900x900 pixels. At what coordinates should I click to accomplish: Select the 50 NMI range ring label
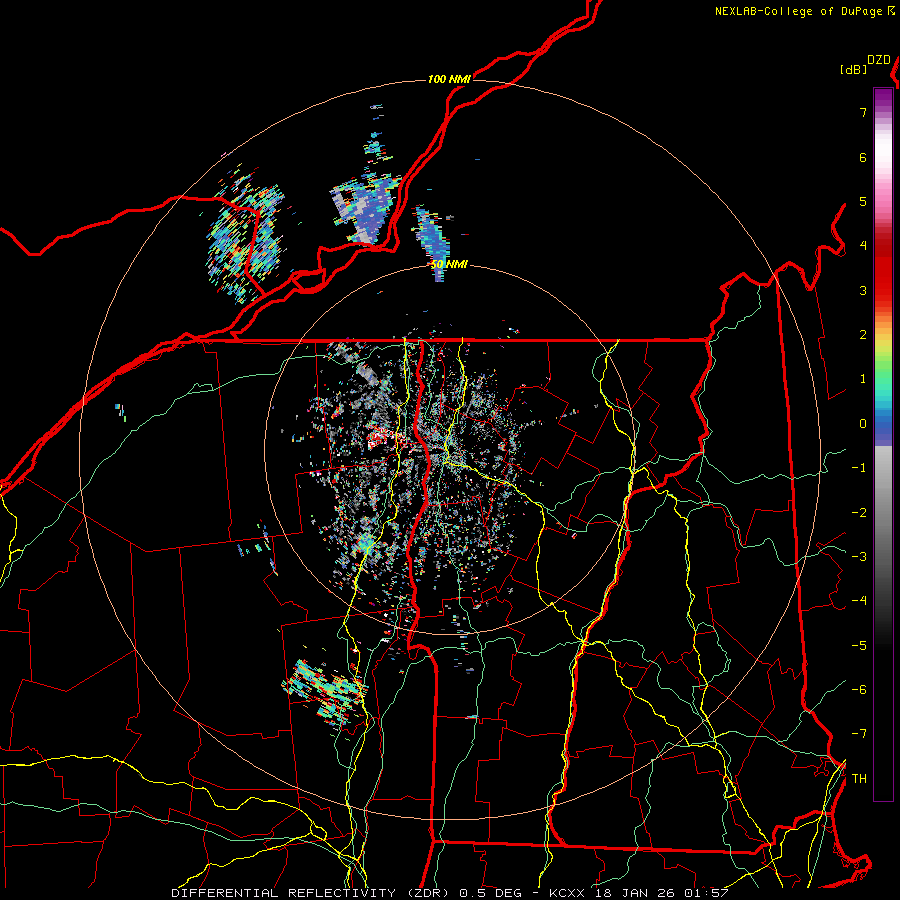449,264
